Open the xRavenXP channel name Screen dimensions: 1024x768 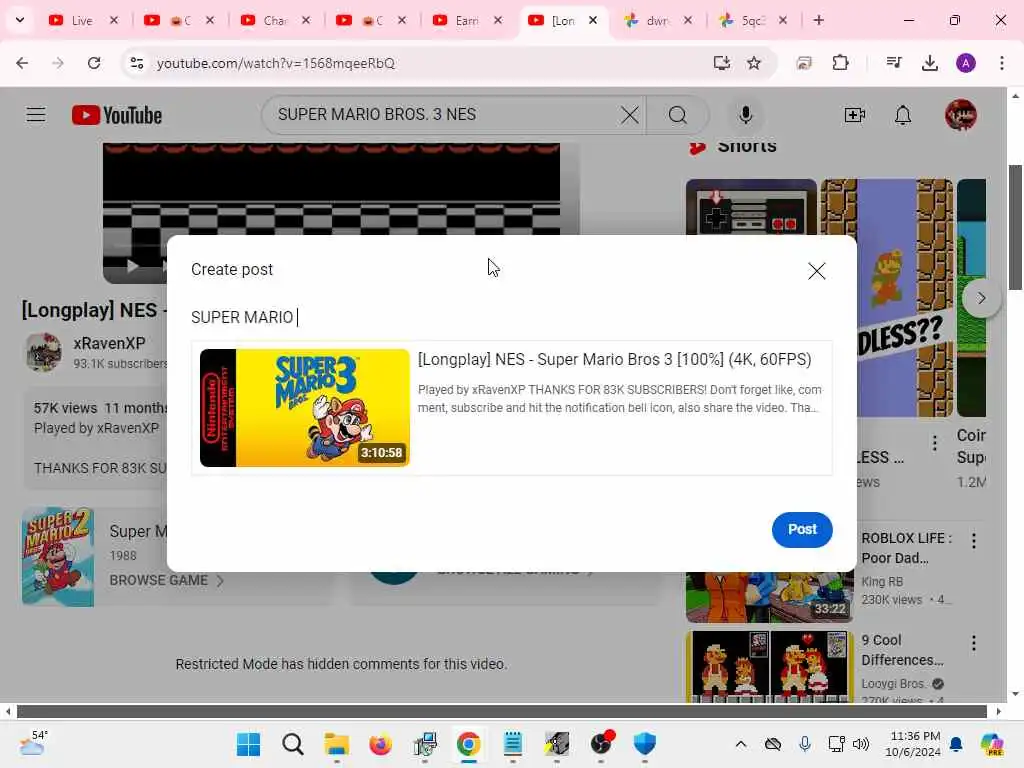click(109, 344)
